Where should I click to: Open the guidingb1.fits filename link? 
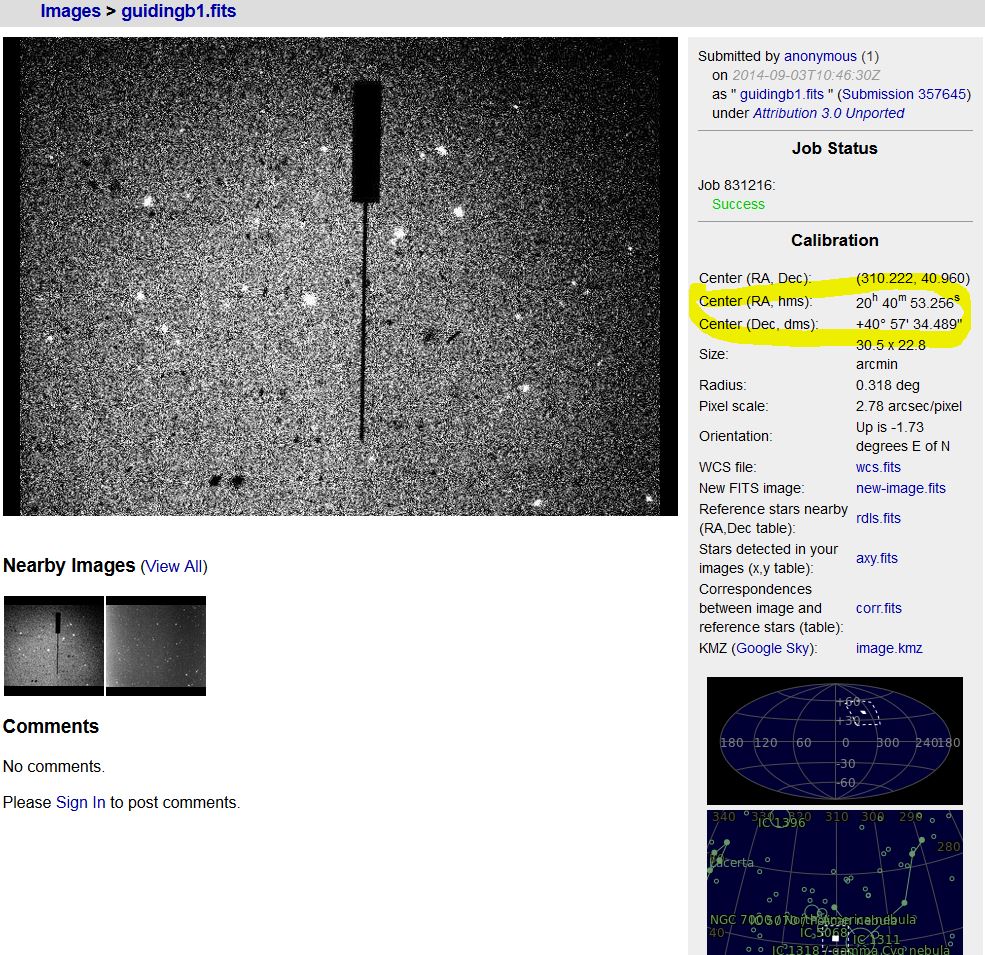tap(781, 94)
